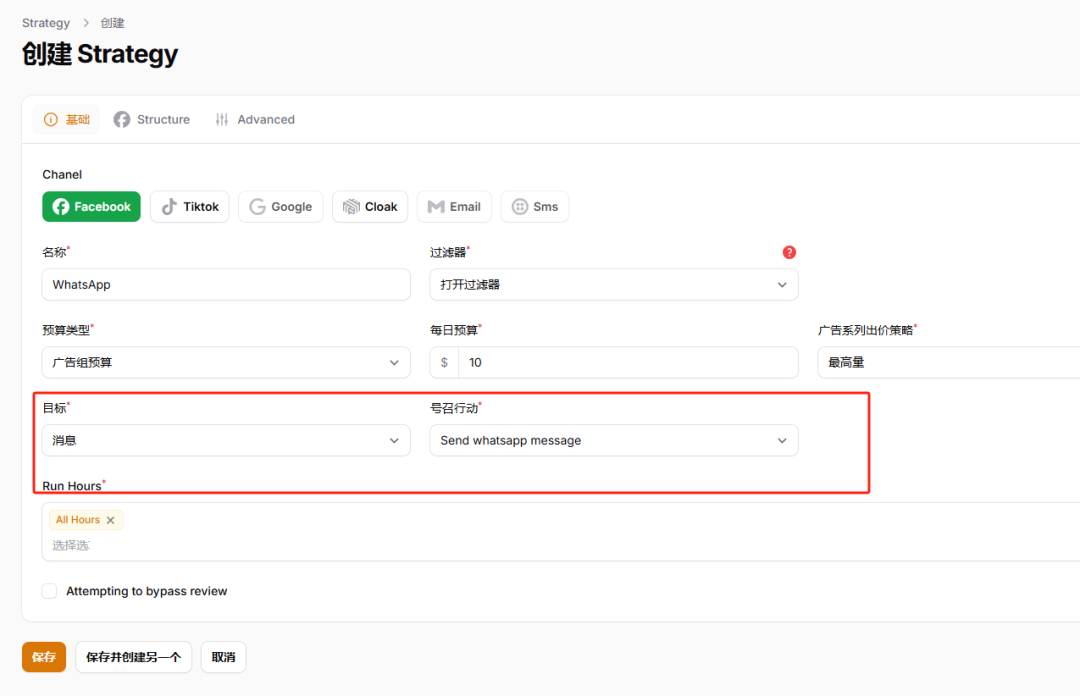
Task: Click the 名称 input field with WhatsApp
Action: (x=226, y=285)
